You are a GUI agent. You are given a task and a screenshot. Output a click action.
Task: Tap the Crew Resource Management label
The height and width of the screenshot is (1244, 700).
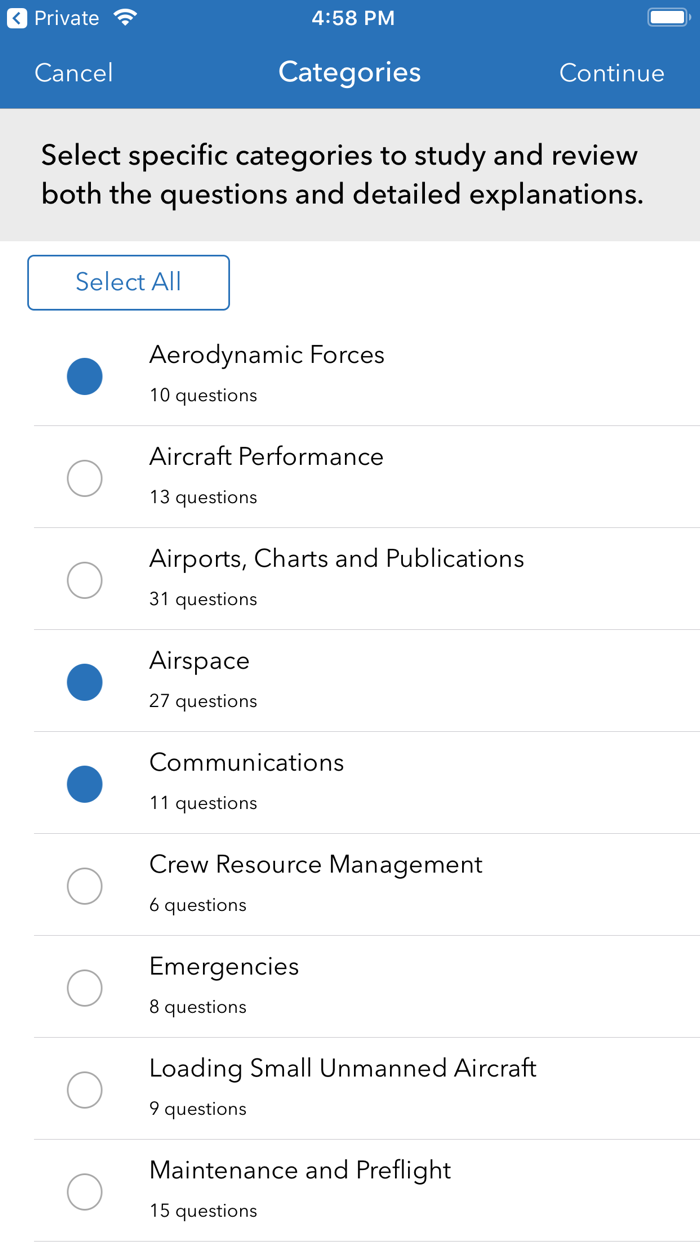coord(316,865)
